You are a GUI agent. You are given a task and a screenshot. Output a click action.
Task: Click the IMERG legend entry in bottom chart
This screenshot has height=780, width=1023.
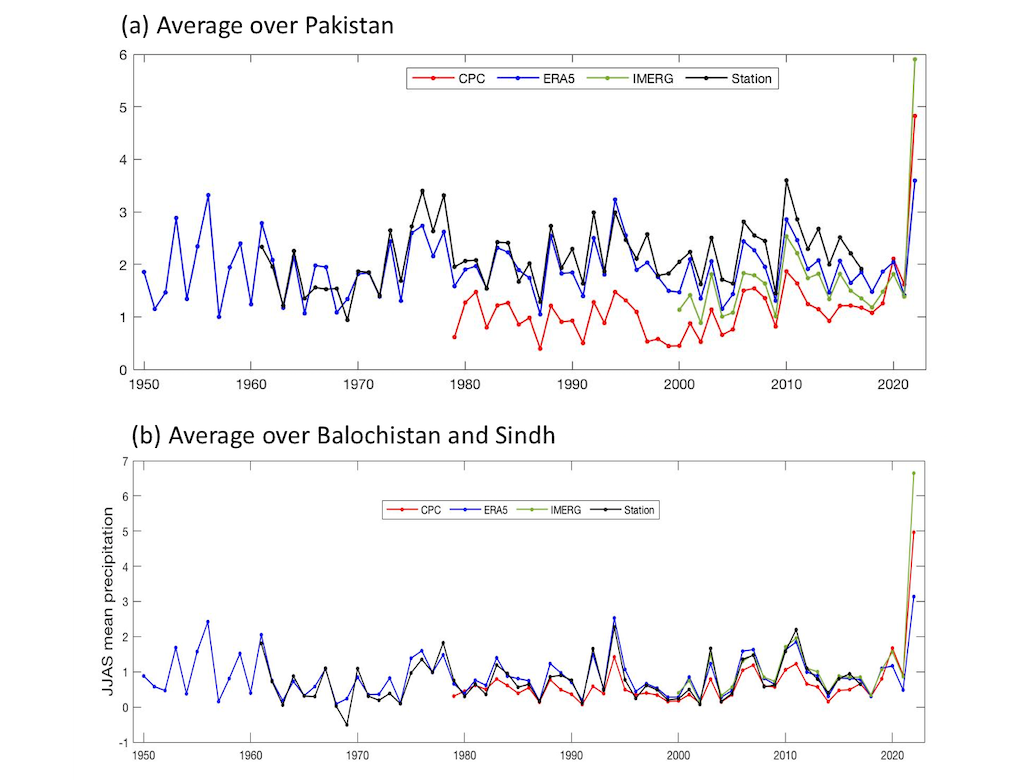point(564,510)
